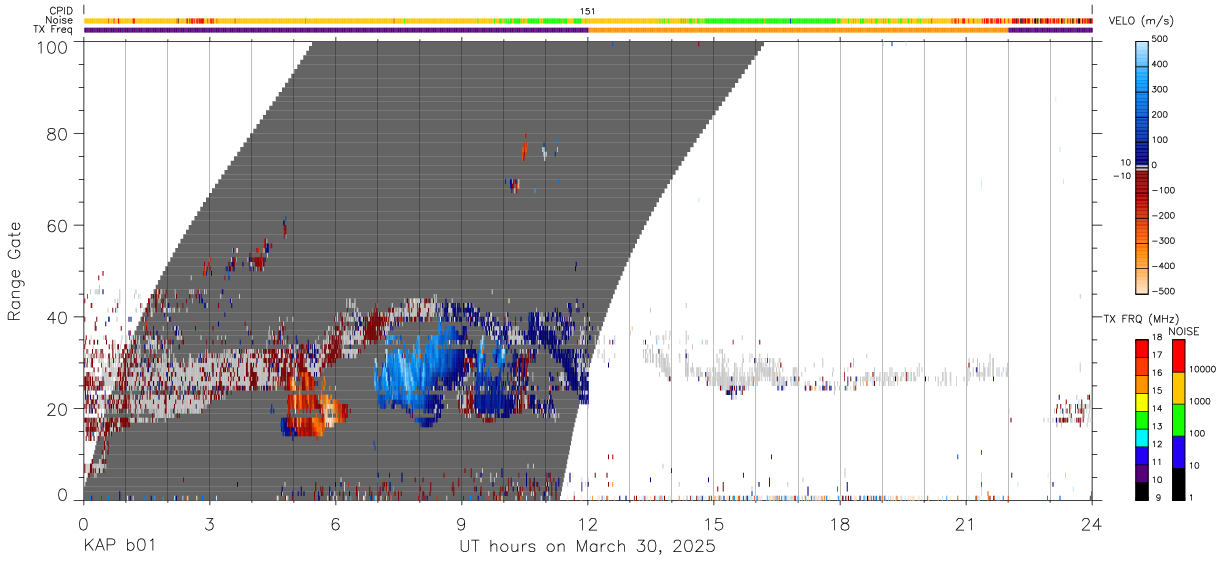Click the y-axis tick label '60'

click(57, 225)
